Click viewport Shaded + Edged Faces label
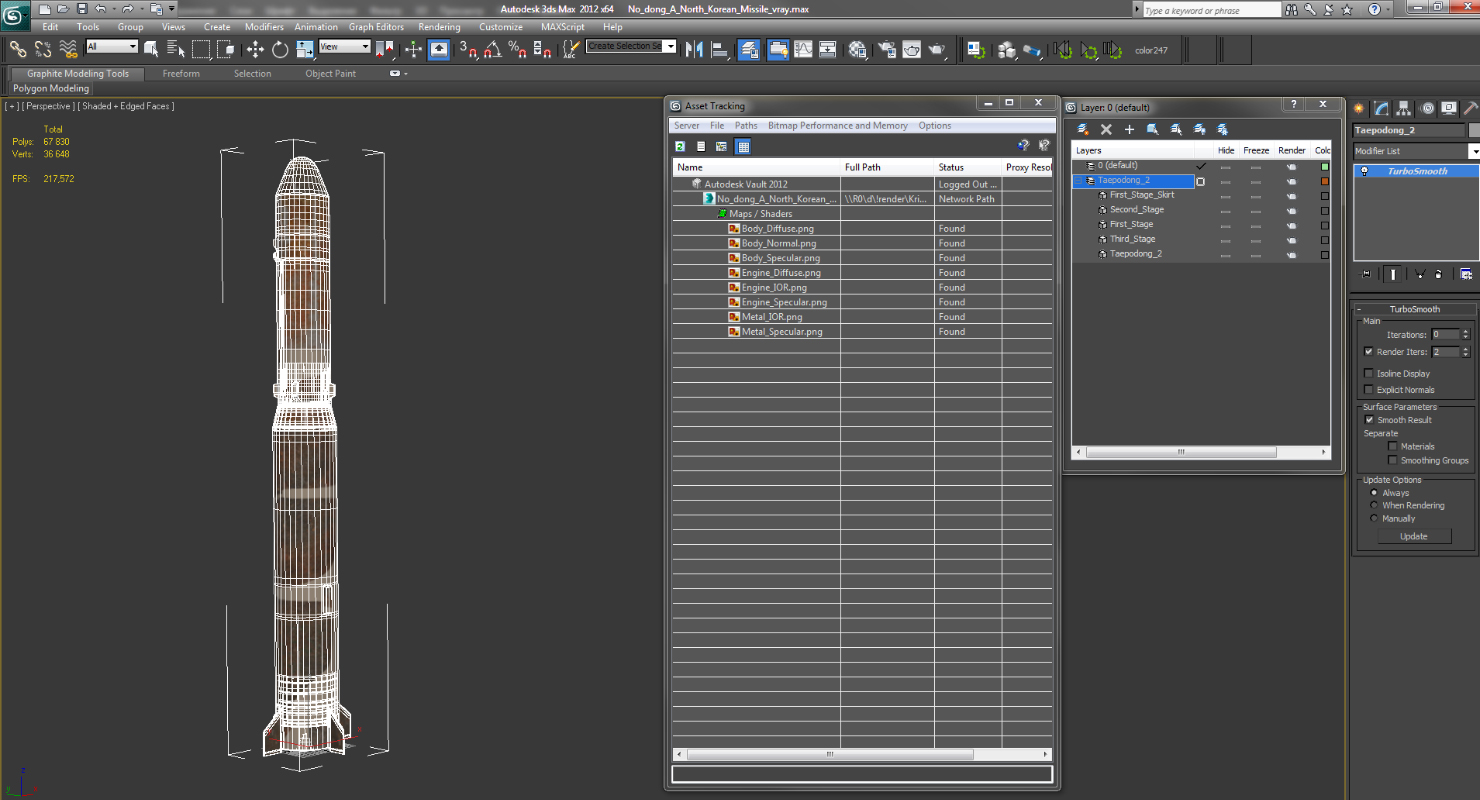The height and width of the screenshot is (800, 1480). pos(127,106)
